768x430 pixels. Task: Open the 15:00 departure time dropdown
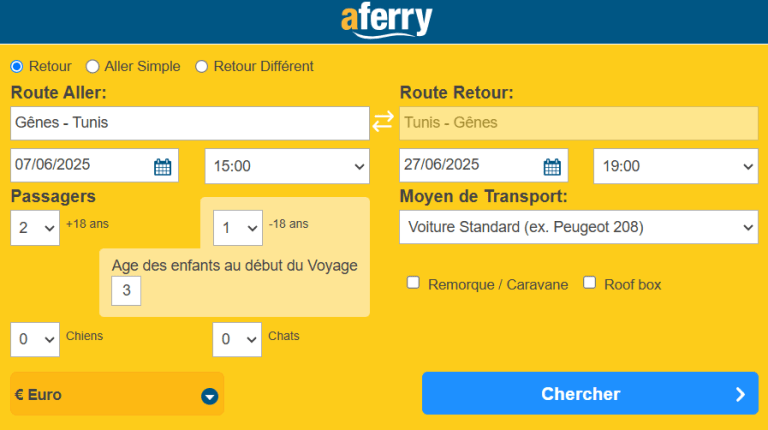pos(286,166)
